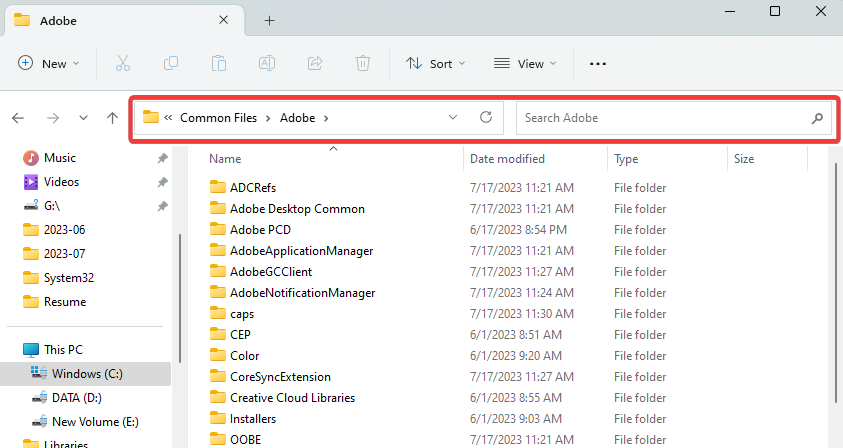Screen dimensions: 843x448
Task: Add a new tab with plus button
Action: click(x=269, y=20)
